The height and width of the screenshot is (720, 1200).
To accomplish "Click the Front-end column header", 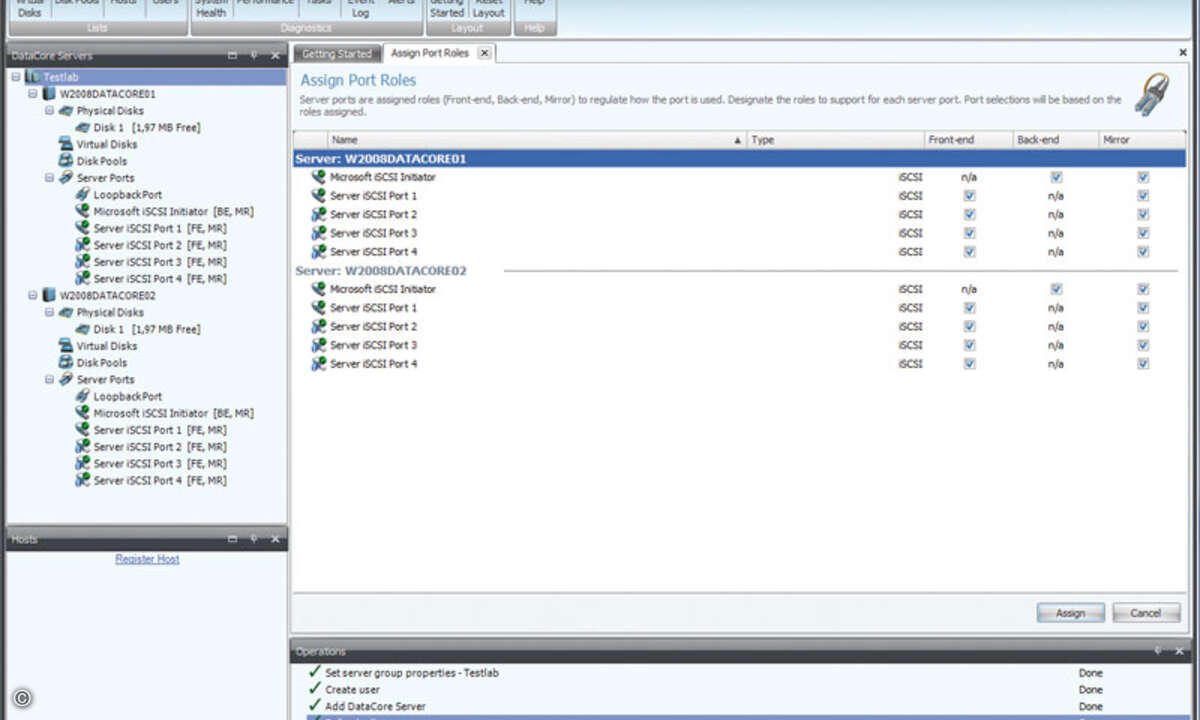I will [969, 140].
